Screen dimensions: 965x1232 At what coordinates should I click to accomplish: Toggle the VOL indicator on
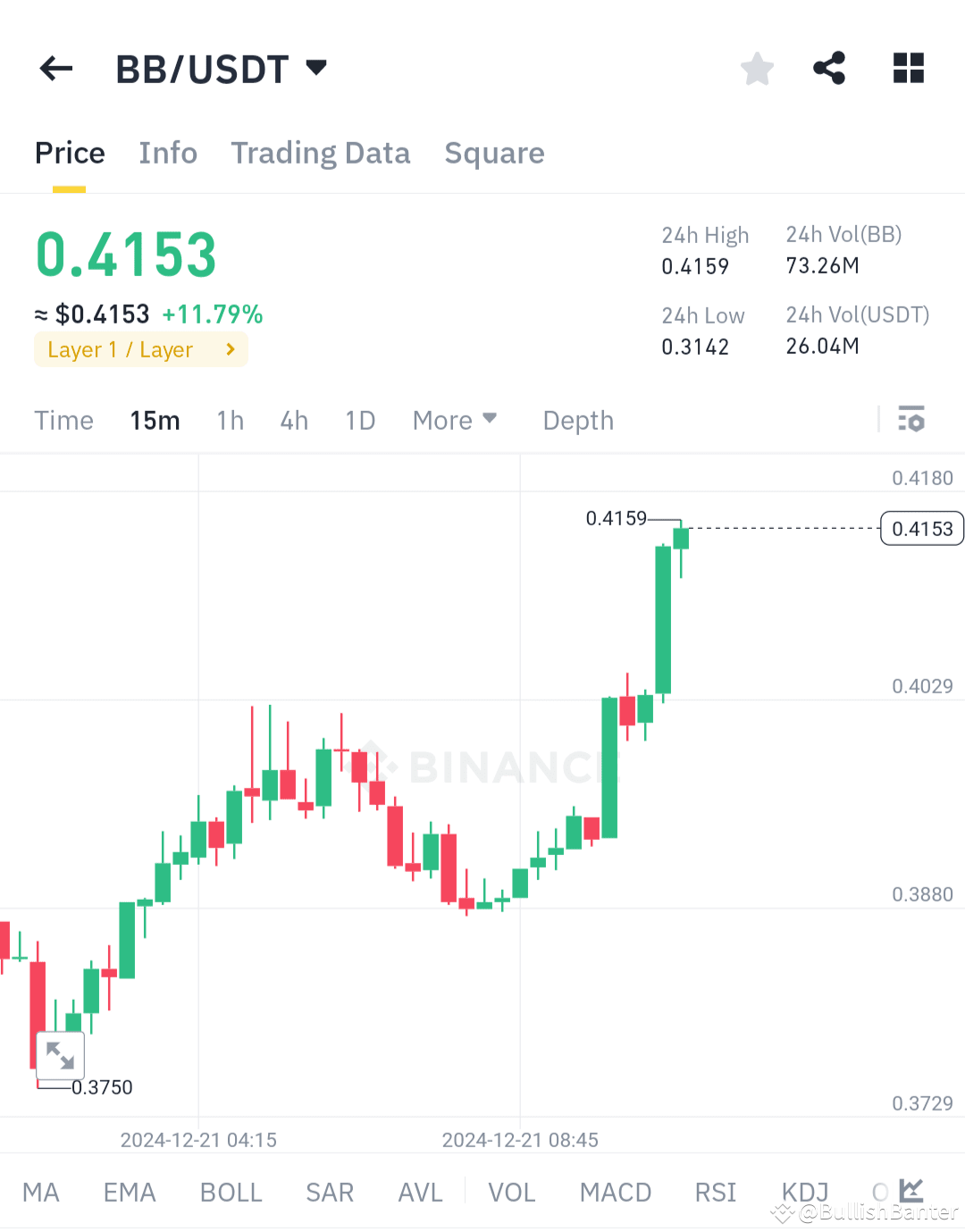click(x=511, y=1192)
